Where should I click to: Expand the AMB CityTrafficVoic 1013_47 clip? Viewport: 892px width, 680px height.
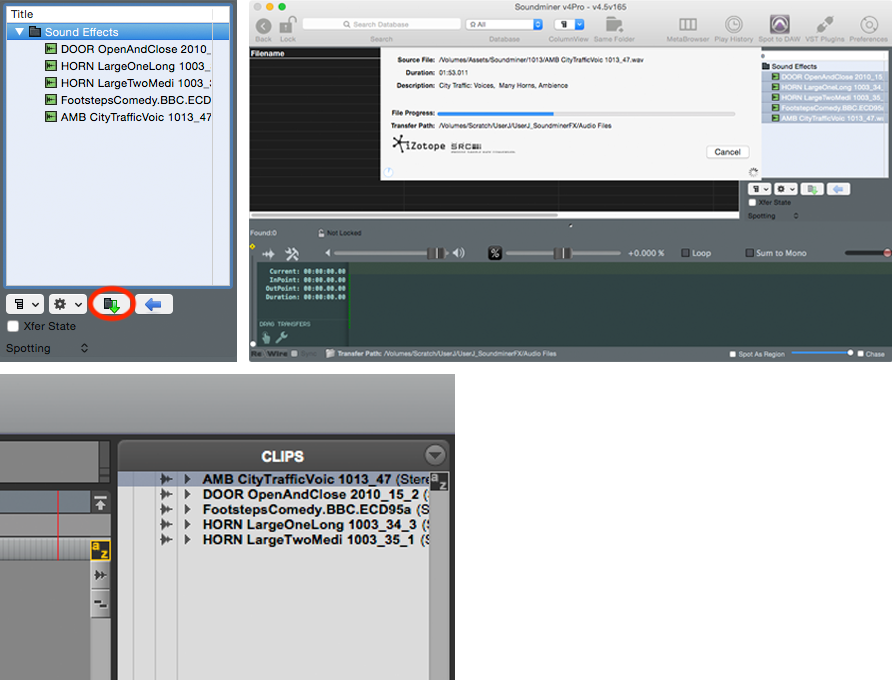[187, 479]
